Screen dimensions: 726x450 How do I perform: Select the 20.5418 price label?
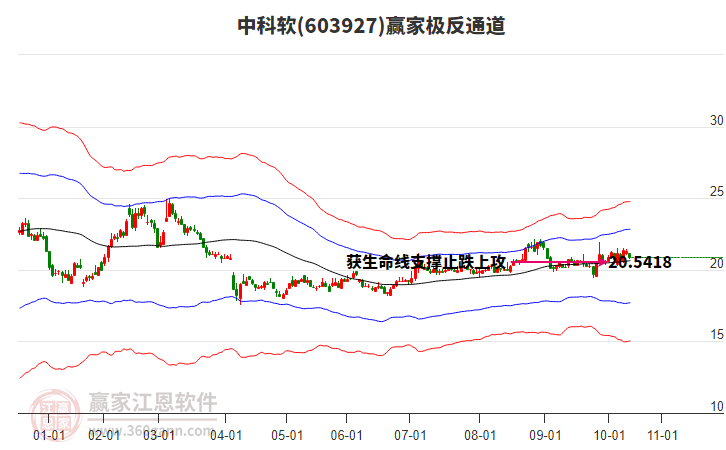pyautogui.click(x=640, y=262)
